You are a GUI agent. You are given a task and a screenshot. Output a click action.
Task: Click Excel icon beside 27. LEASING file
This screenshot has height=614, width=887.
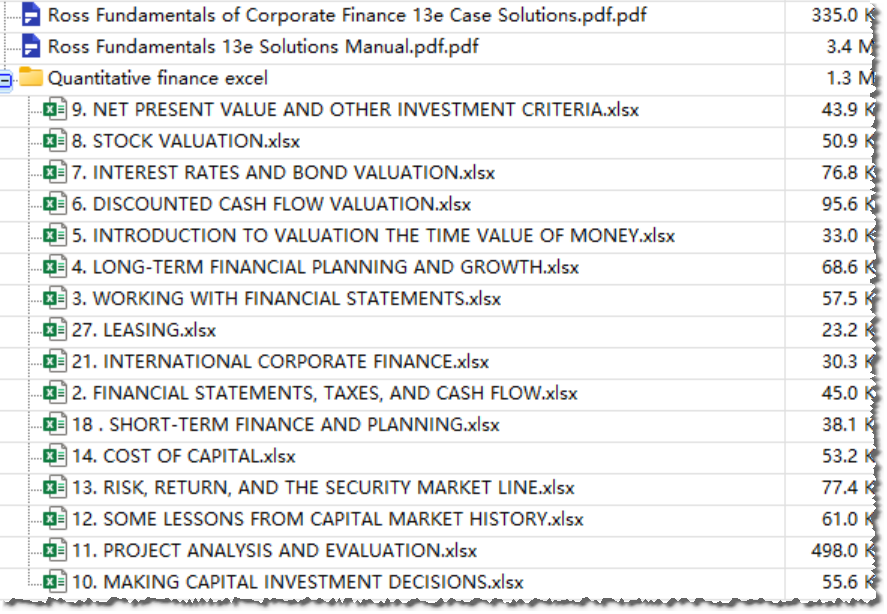(55, 330)
